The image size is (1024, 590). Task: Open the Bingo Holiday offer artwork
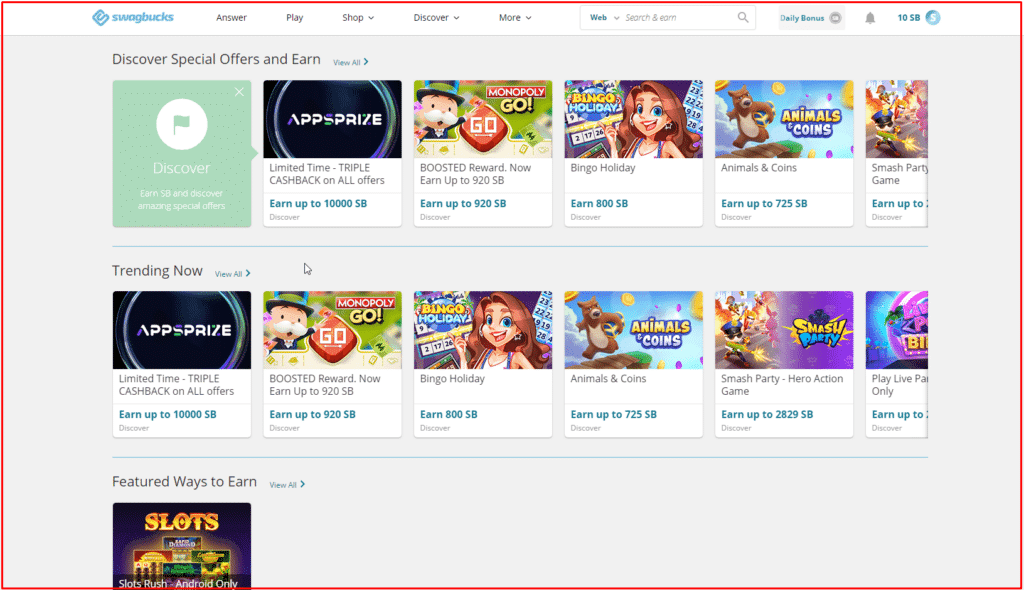point(633,119)
